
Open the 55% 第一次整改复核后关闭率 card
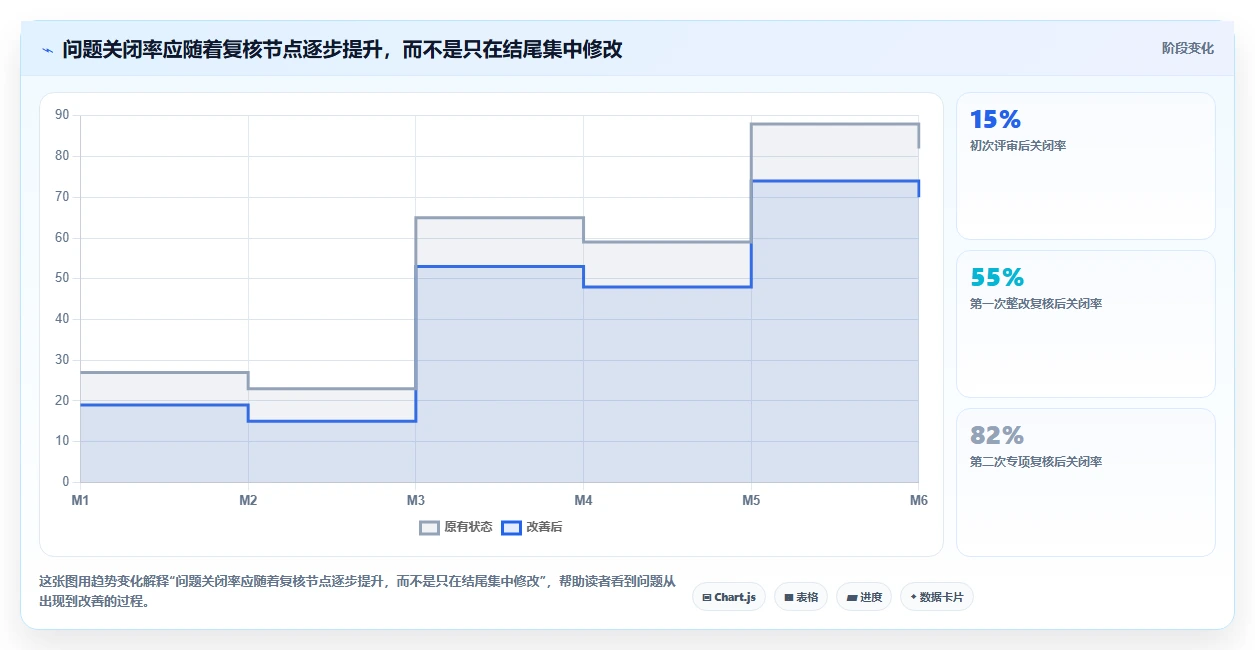(x=1086, y=324)
